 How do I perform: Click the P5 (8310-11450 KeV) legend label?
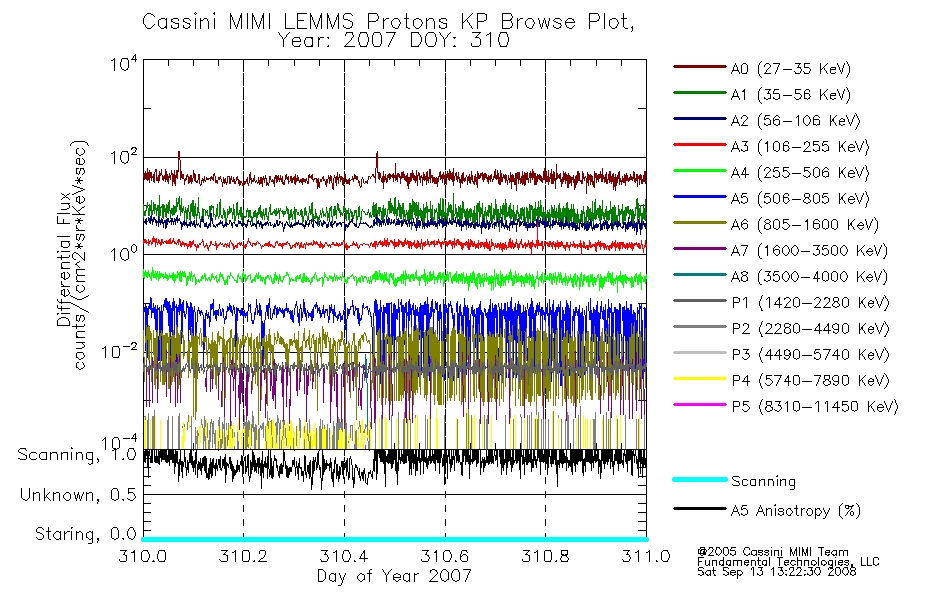tap(815, 407)
